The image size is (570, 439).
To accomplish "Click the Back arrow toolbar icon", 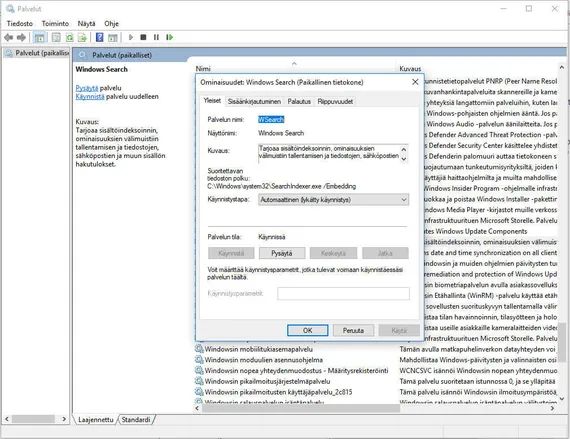I will (9, 37).
